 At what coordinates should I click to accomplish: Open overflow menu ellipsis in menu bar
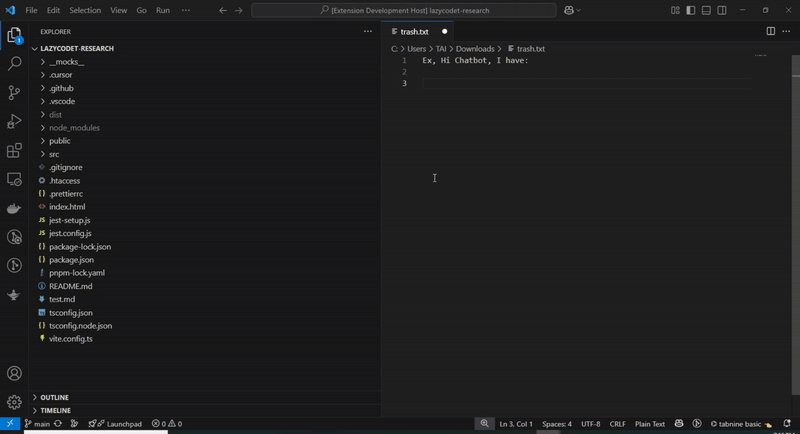click(186, 10)
